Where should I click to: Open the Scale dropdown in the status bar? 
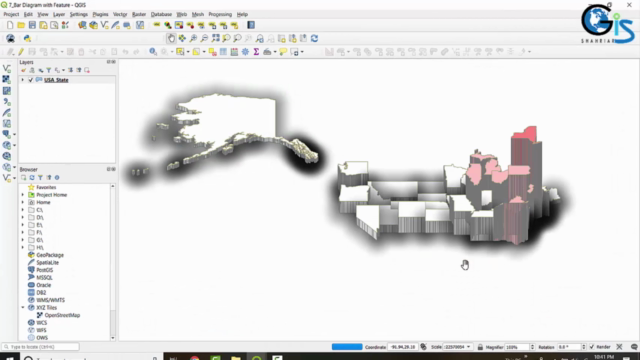click(x=468, y=347)
